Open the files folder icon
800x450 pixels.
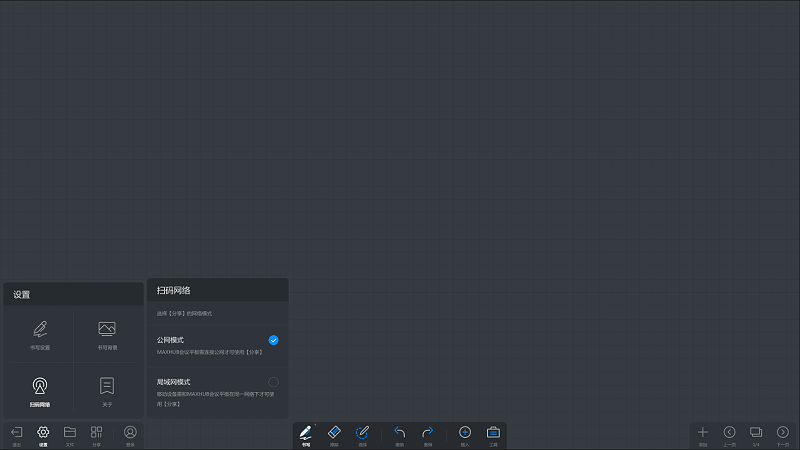(x=70, y=434)
